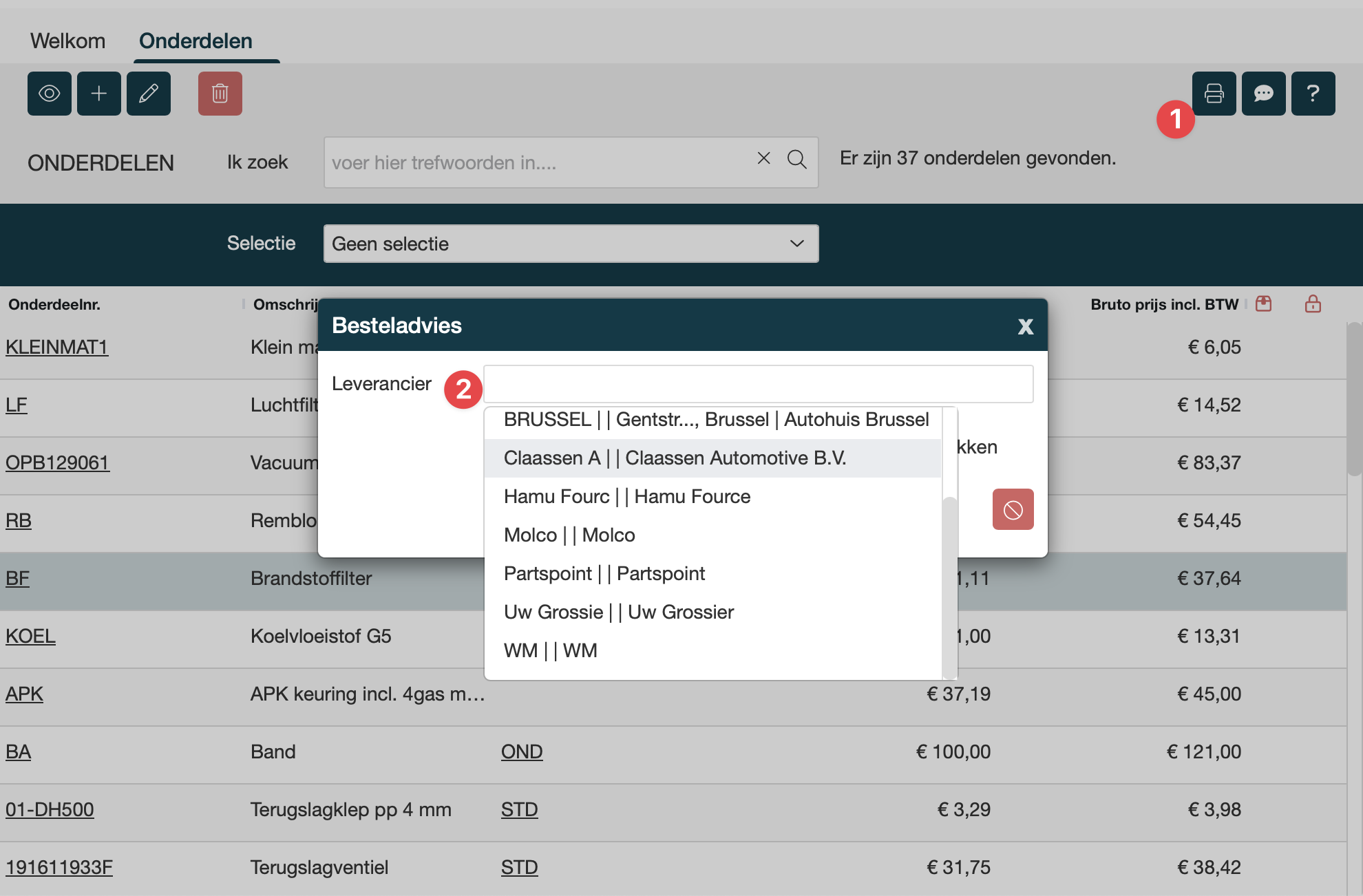The height and width of the screenshot is (896, 1363).
Task: Expand the Geen selectie dropdown
Action: click(571, 244)
